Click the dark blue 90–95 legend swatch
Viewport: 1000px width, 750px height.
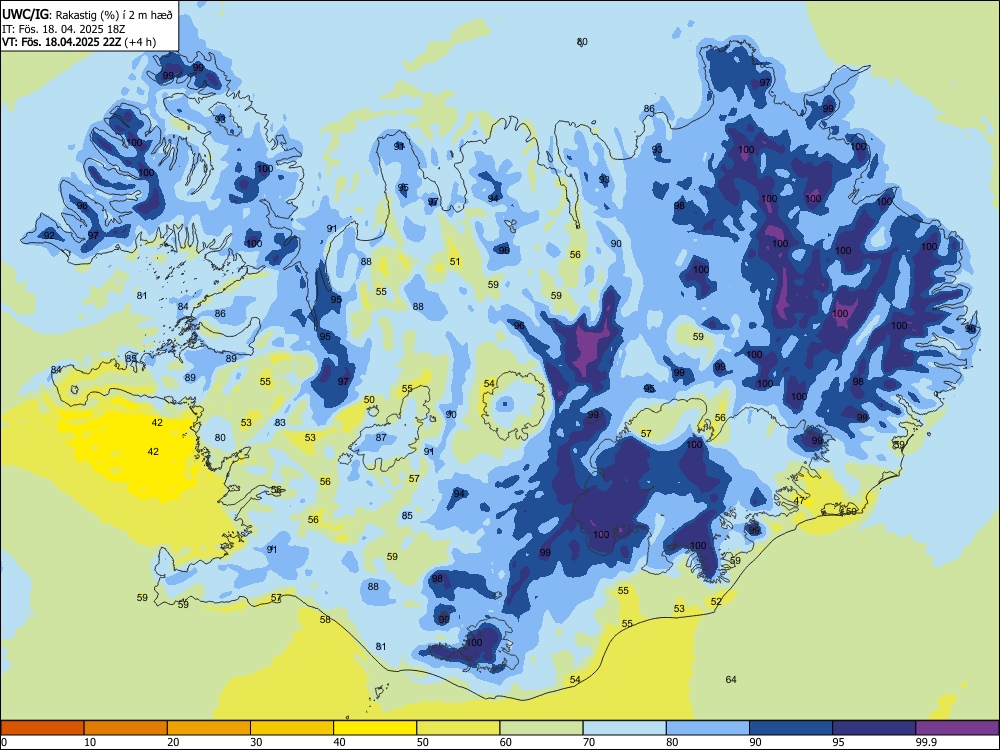791,728
